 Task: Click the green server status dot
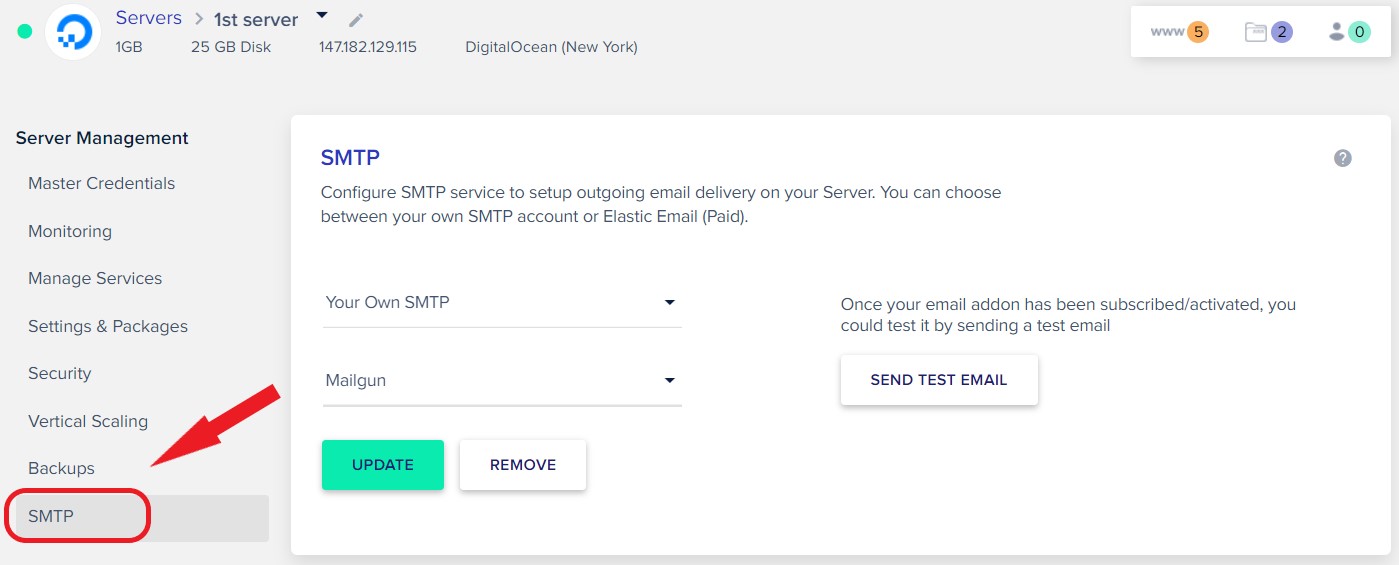(25, 32)
